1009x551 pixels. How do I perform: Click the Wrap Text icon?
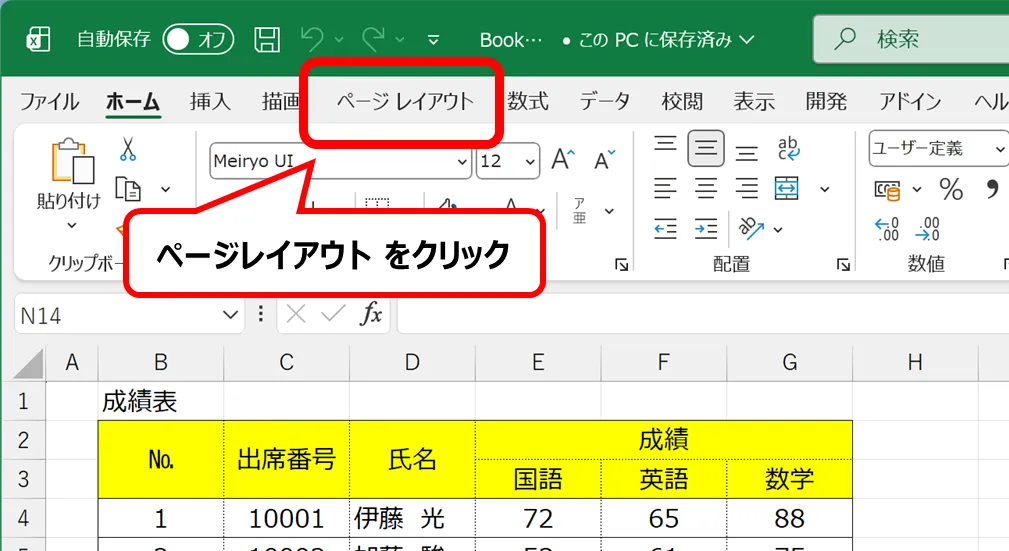pos(788,149)
